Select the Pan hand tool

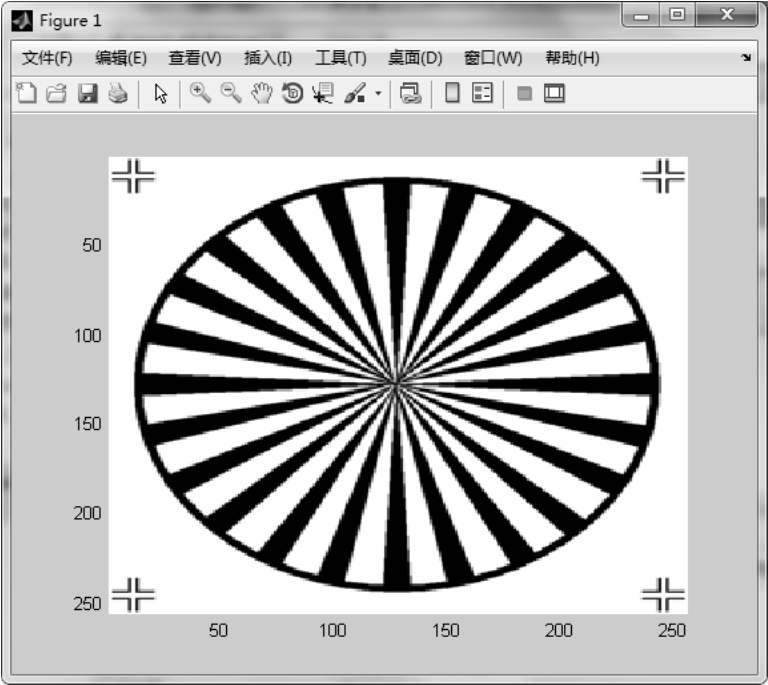coord(262,93)
